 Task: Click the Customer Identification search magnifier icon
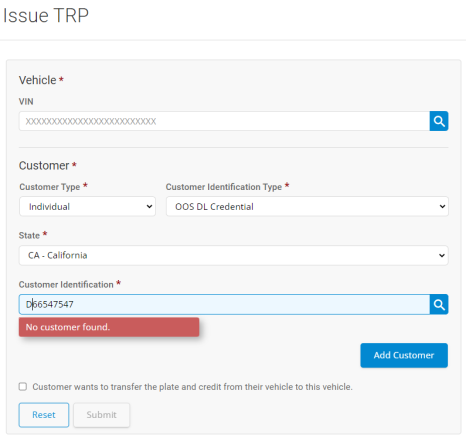[439, 304]
